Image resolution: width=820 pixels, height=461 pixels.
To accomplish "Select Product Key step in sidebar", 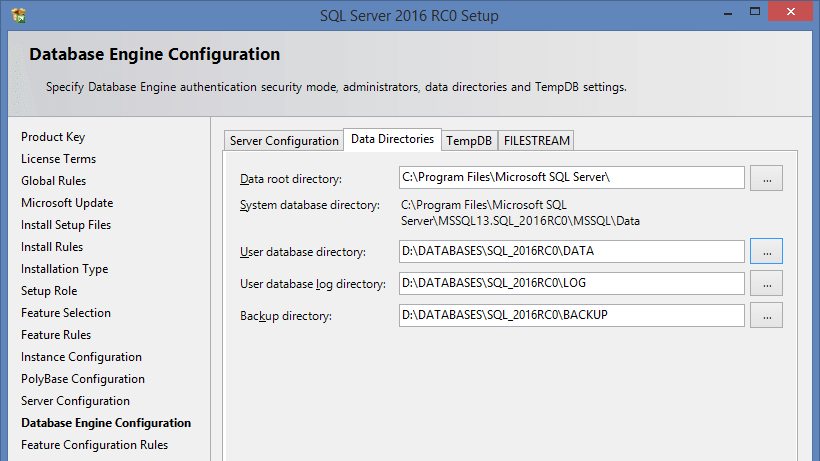I will [x=53, y=137].
